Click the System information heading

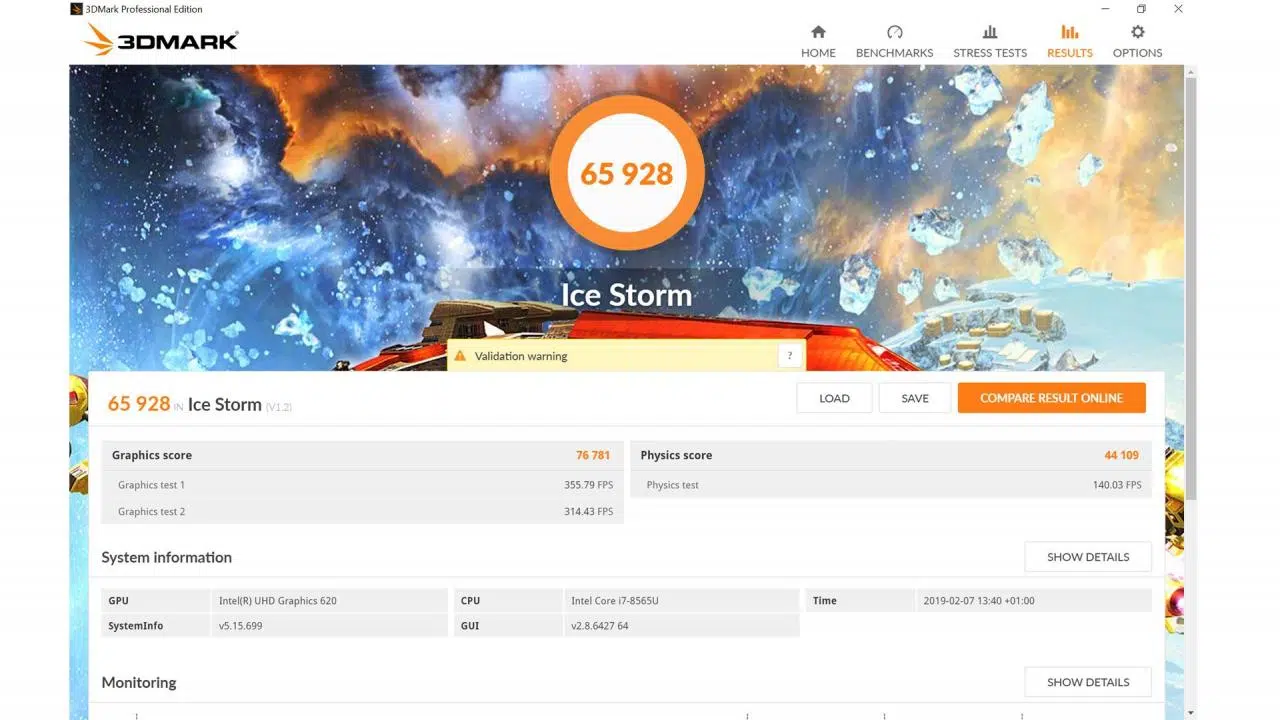[166, 557]
